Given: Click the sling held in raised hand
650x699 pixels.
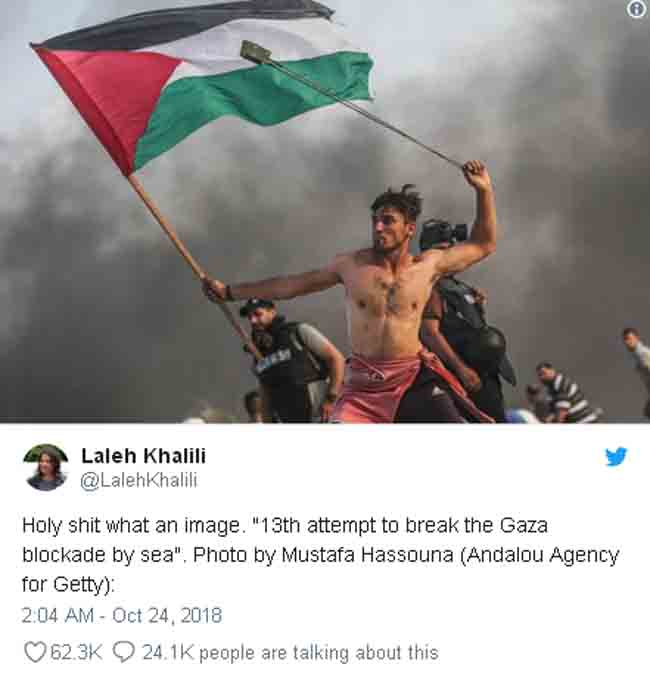Looking at the screenshot, I should (x=352, y=105).
